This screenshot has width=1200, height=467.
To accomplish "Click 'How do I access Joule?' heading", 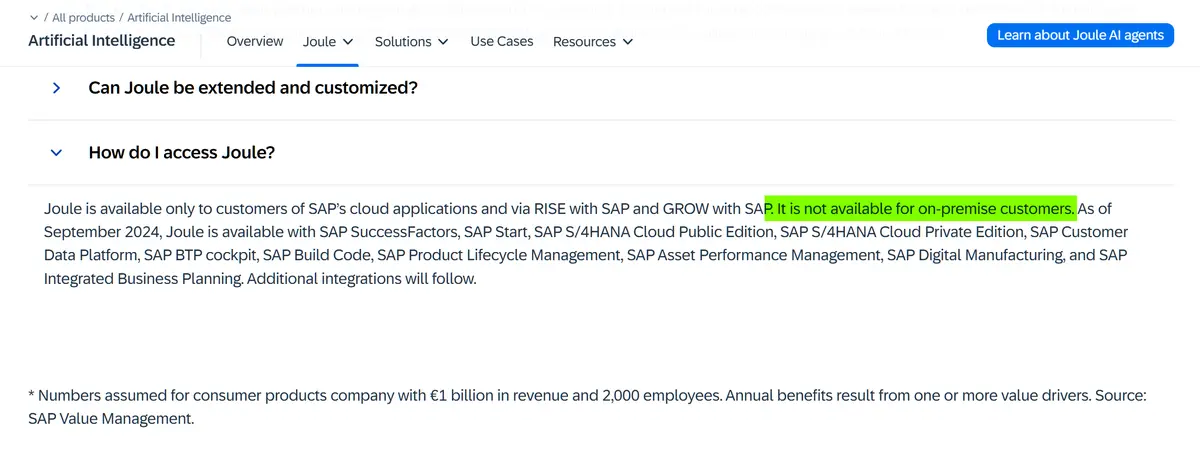I will (x=182, y=153).
